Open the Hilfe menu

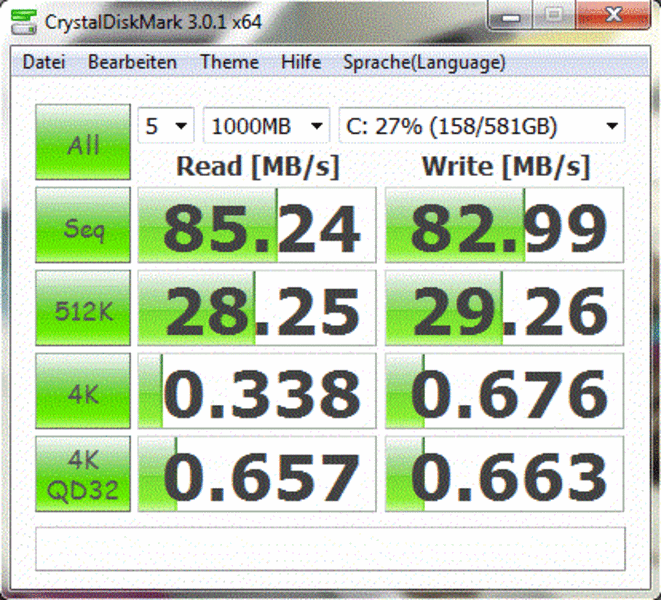301,62
